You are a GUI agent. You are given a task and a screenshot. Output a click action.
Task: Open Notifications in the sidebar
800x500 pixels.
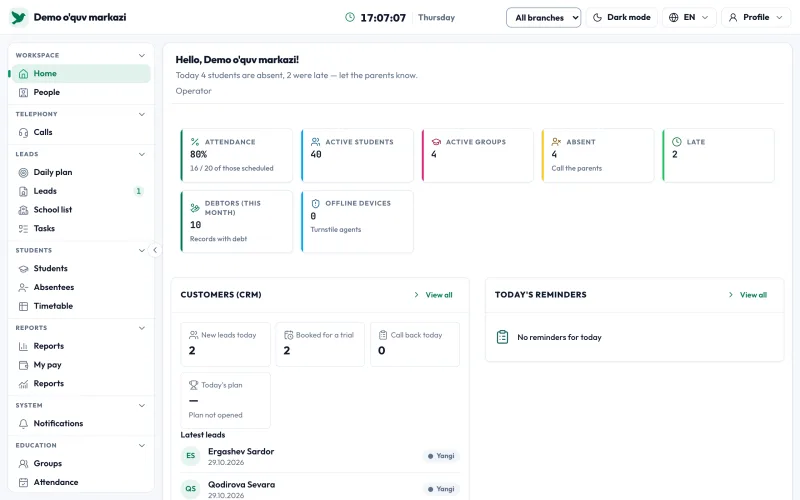(81, 423)
